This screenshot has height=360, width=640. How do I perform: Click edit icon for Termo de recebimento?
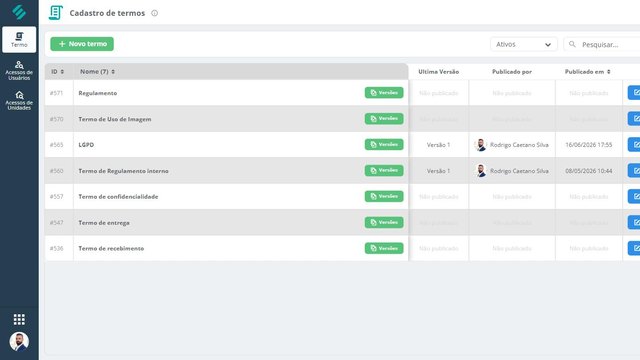tap(635, 248)
